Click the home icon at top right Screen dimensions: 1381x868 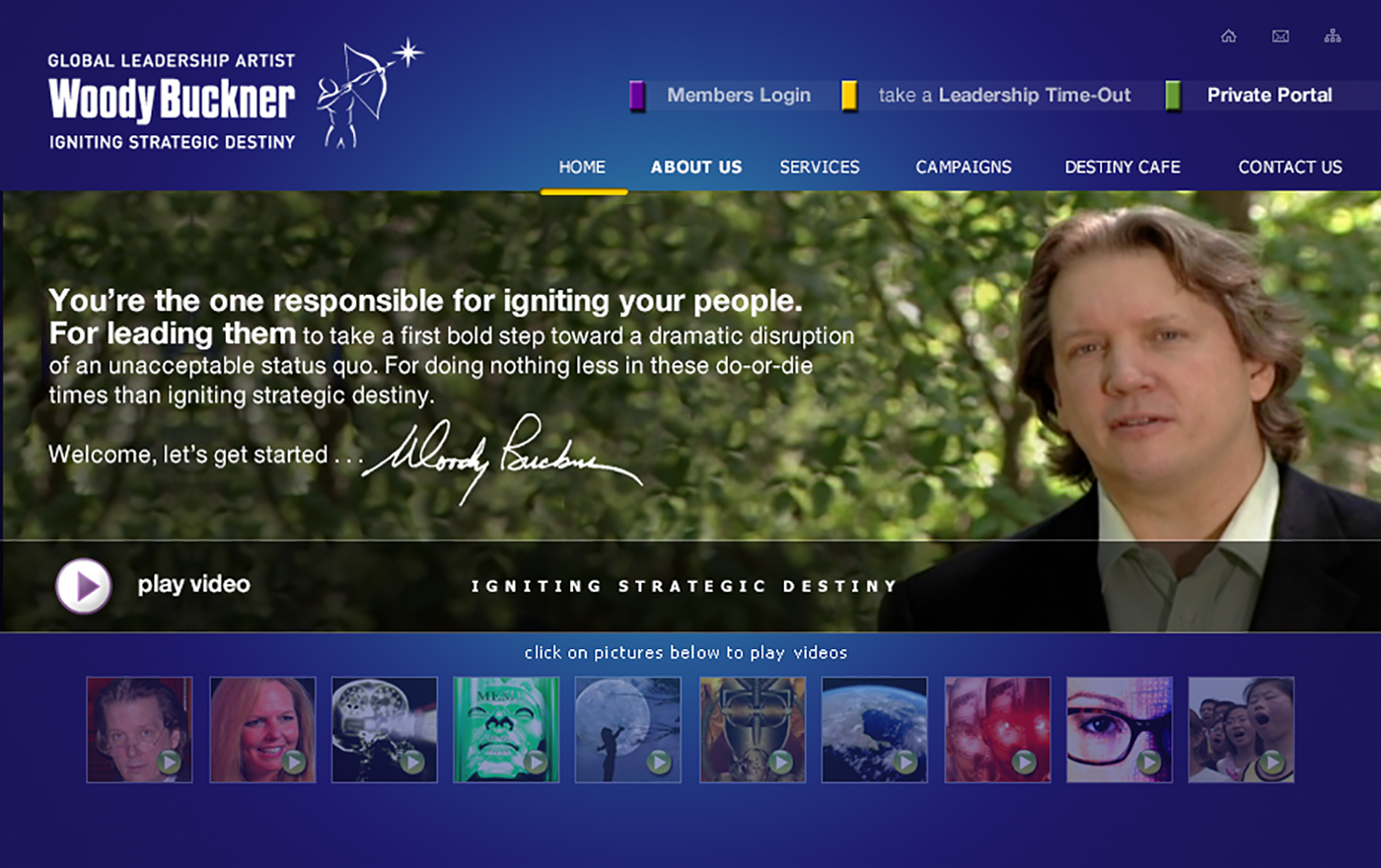click(x=1228, y=36)
